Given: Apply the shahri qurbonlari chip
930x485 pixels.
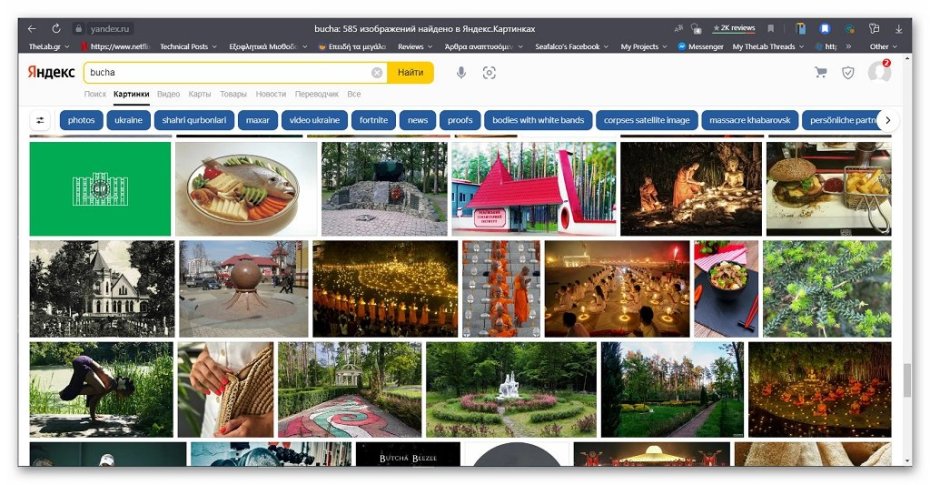Looking at the screenshot, I should [x=194, y=120].
